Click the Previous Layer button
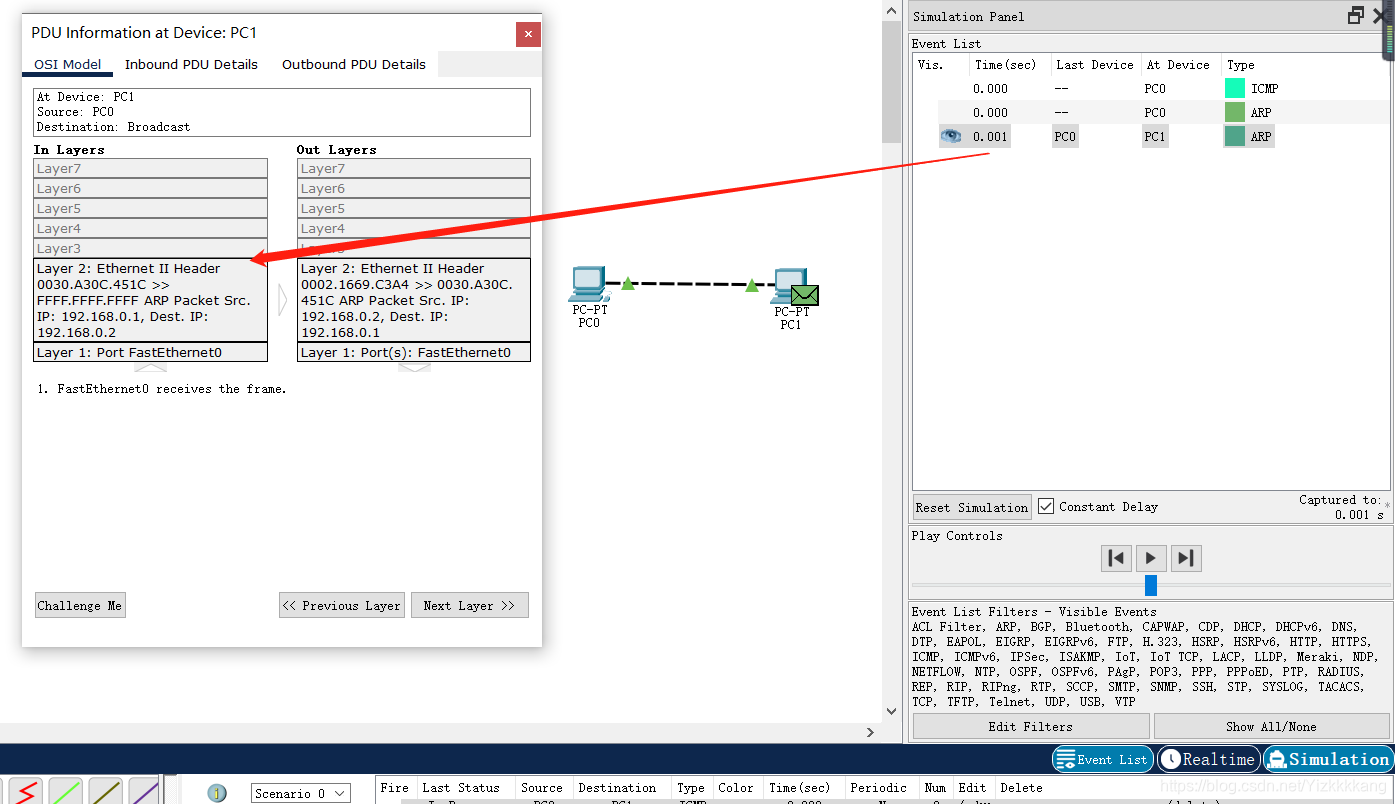Viewport: 1395px width, 804px height. (x=342, y=605)
